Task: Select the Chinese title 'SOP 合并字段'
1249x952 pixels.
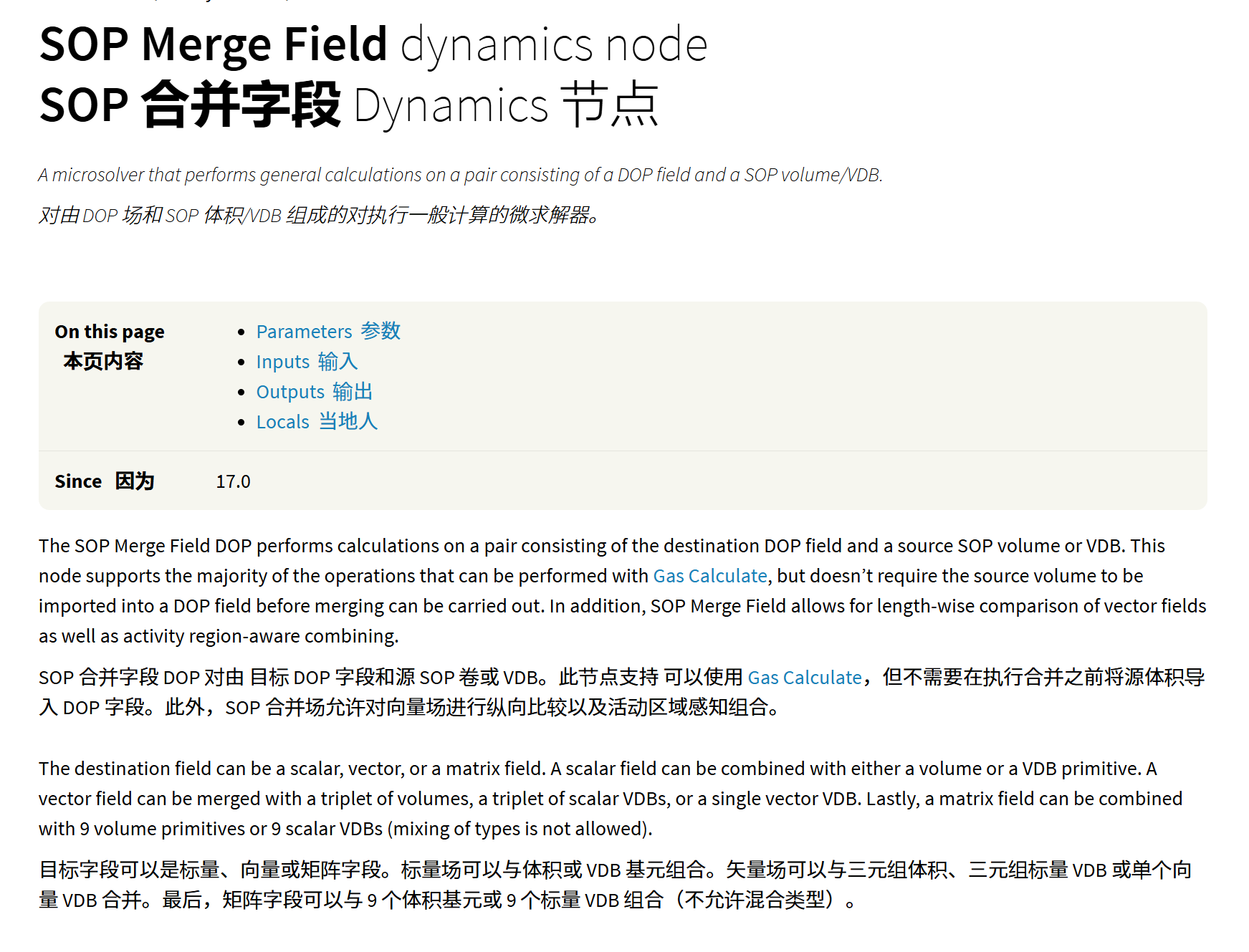Action: pyautogui.click(x=190, y=105)
